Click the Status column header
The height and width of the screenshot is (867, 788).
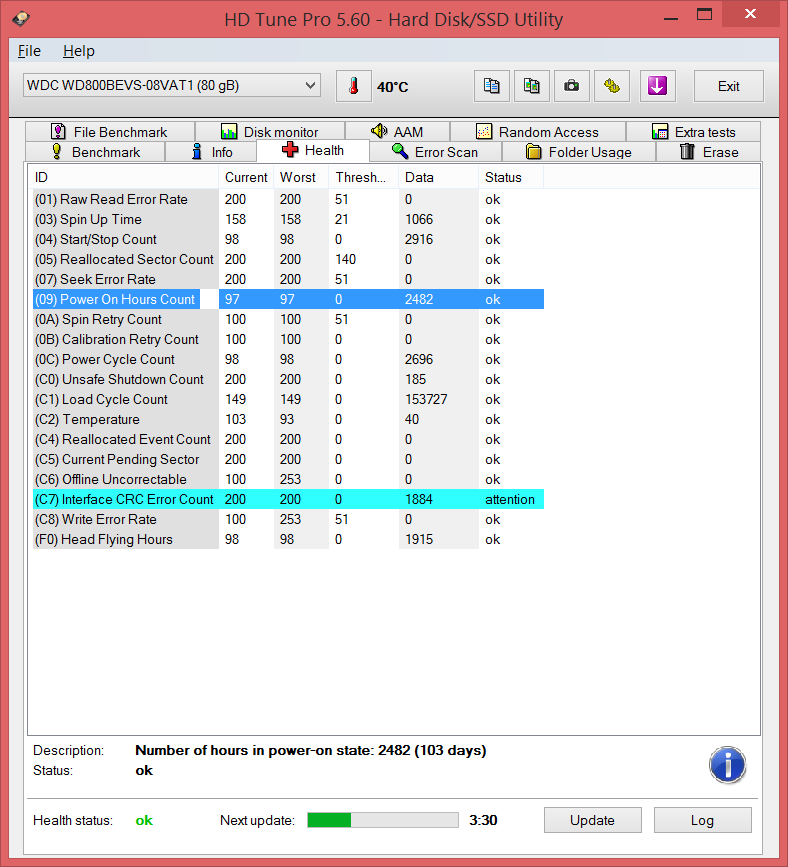511,177
